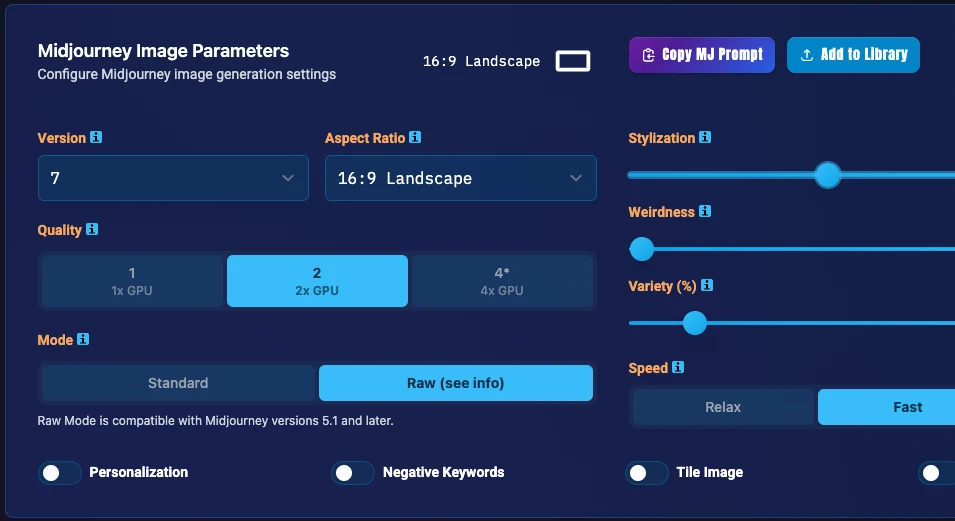Click the 16:9 landscape rectangle preview icon
Screen dimensions: 955x521
573,61
